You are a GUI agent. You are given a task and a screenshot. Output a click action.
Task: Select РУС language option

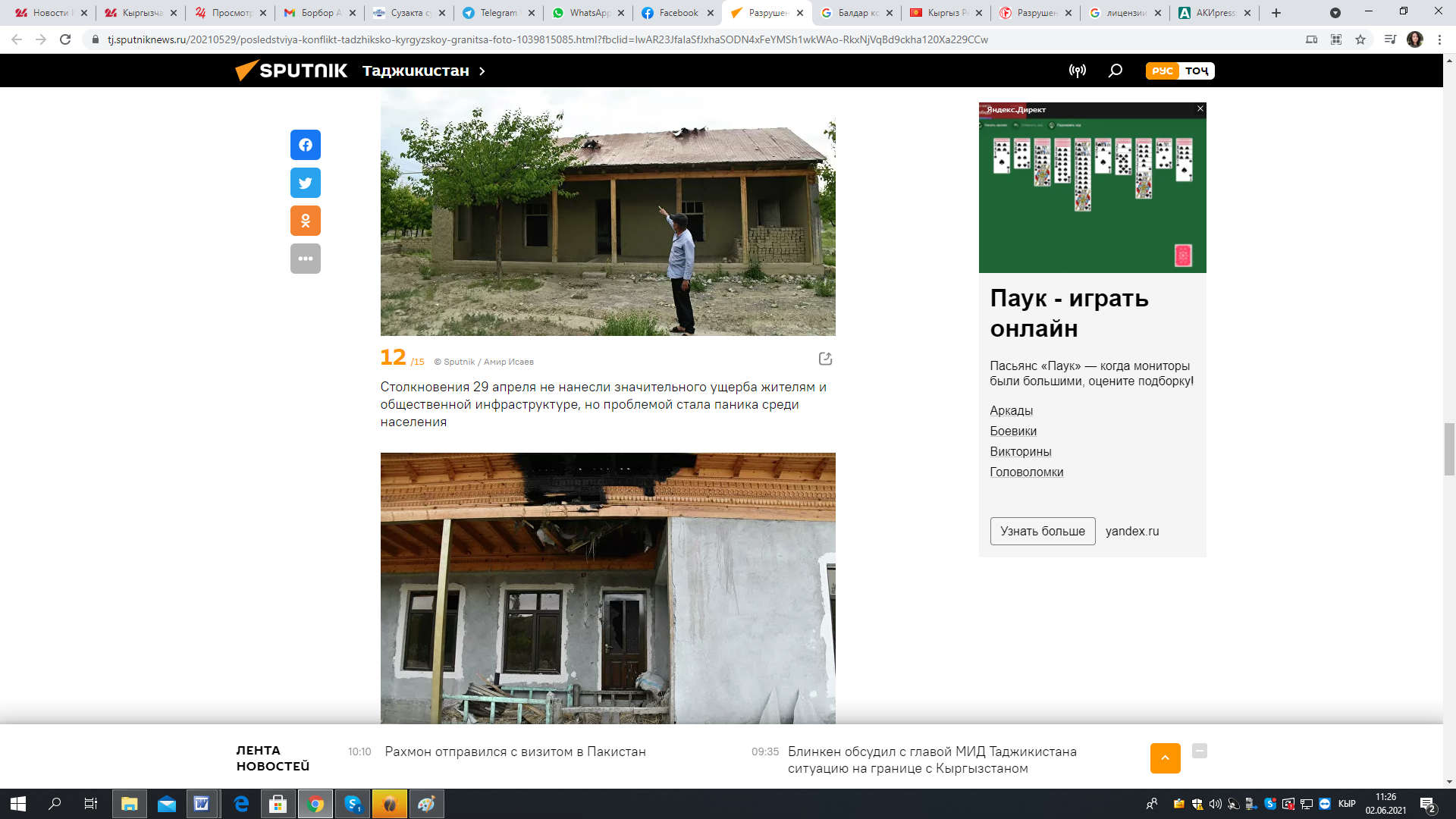click(1162, 71)
